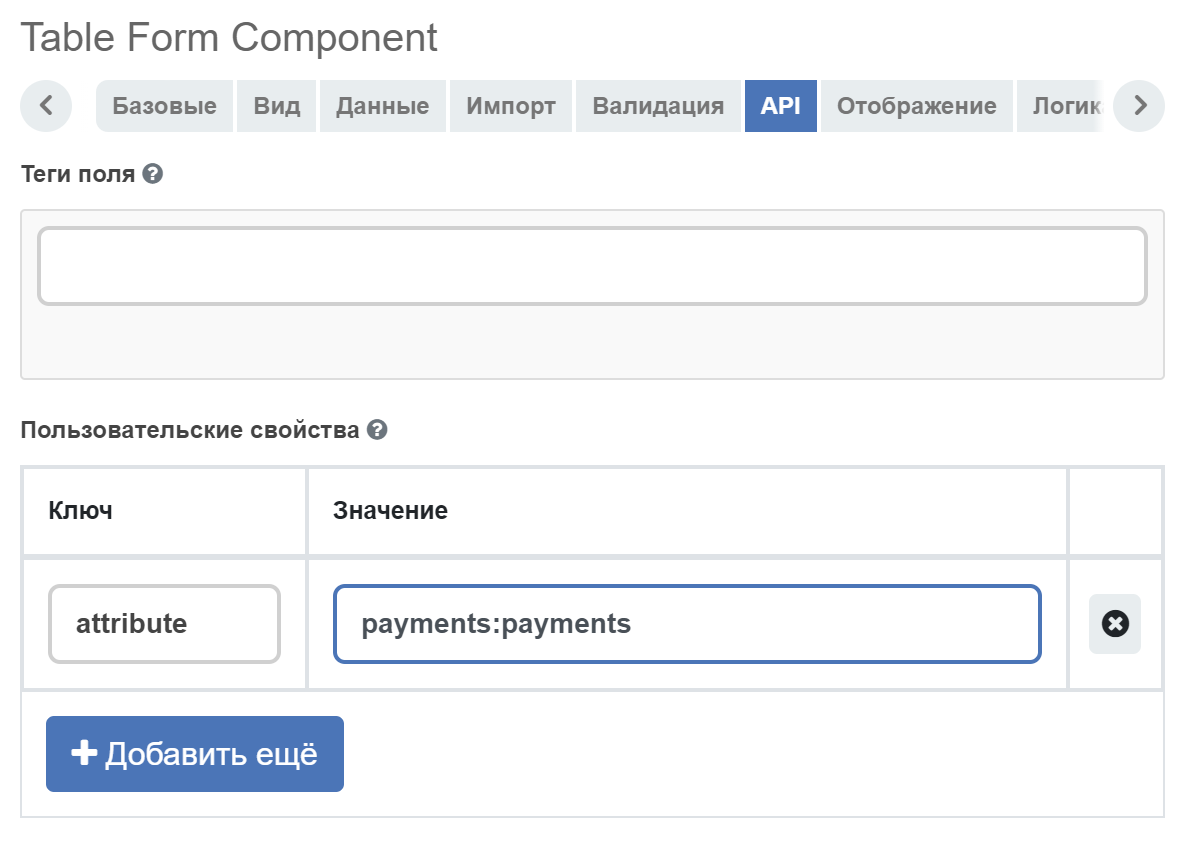The height and width of the screenshot is (856, 1185).
Task: Click the Ключ column header
Action: click(81, 511)
